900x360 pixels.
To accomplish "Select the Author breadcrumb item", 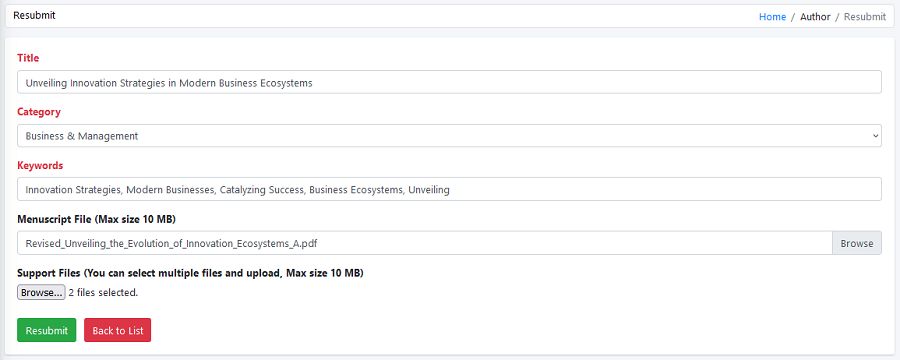I will point(815,17).
